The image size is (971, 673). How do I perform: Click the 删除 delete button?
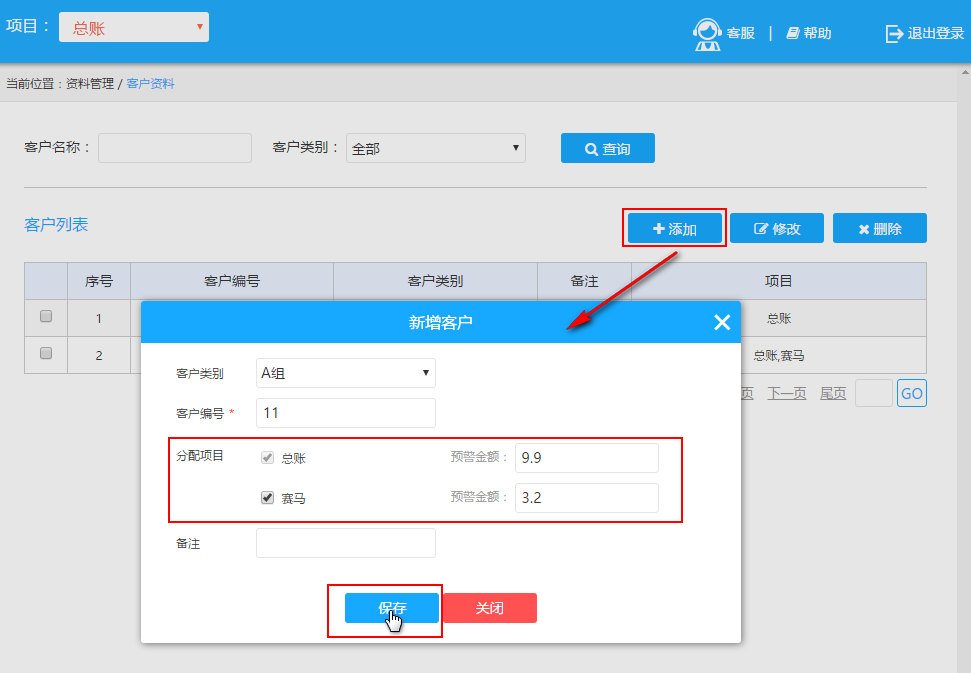[x=879, y=228]
